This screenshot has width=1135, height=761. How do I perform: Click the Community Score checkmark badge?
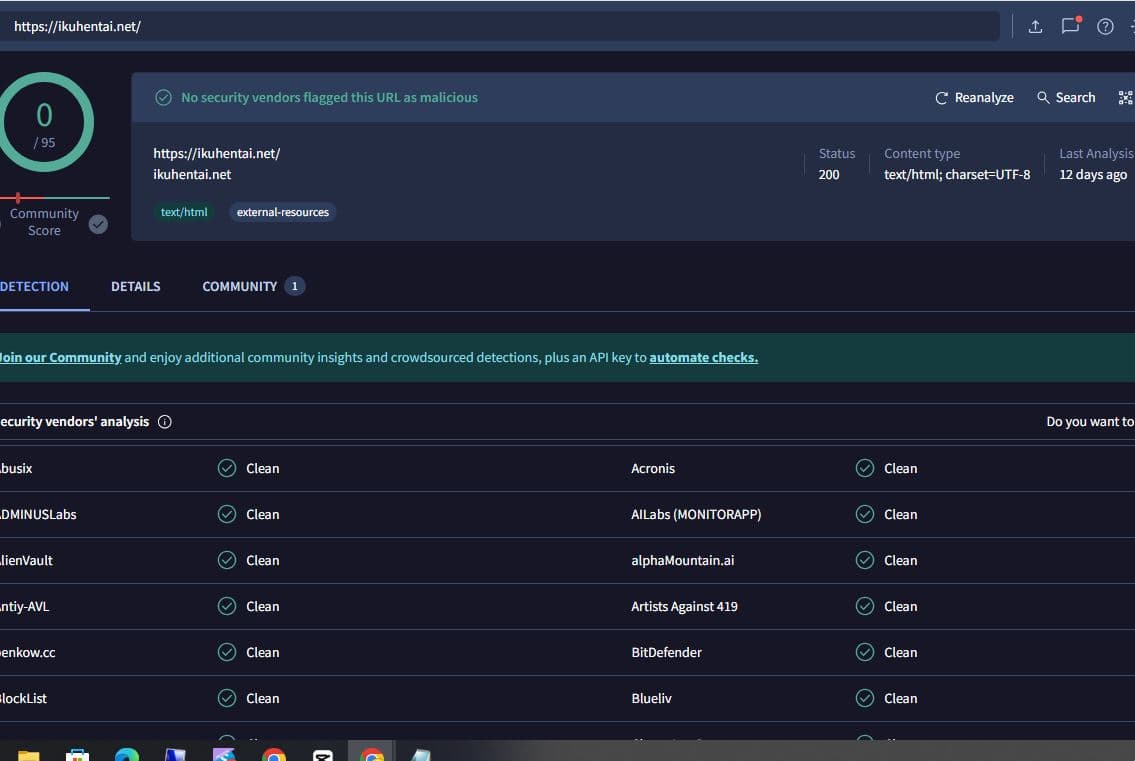(x=98, y=224)
